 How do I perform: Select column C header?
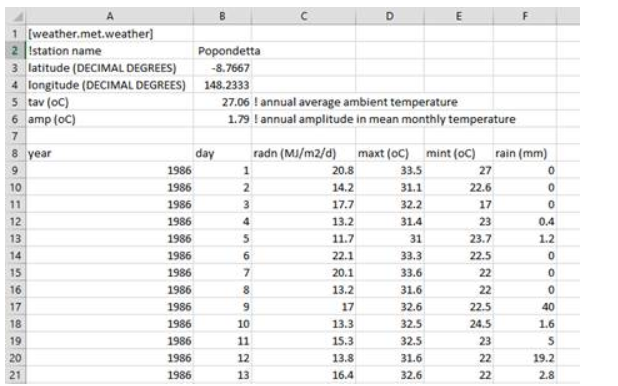[x=303, y=16]
